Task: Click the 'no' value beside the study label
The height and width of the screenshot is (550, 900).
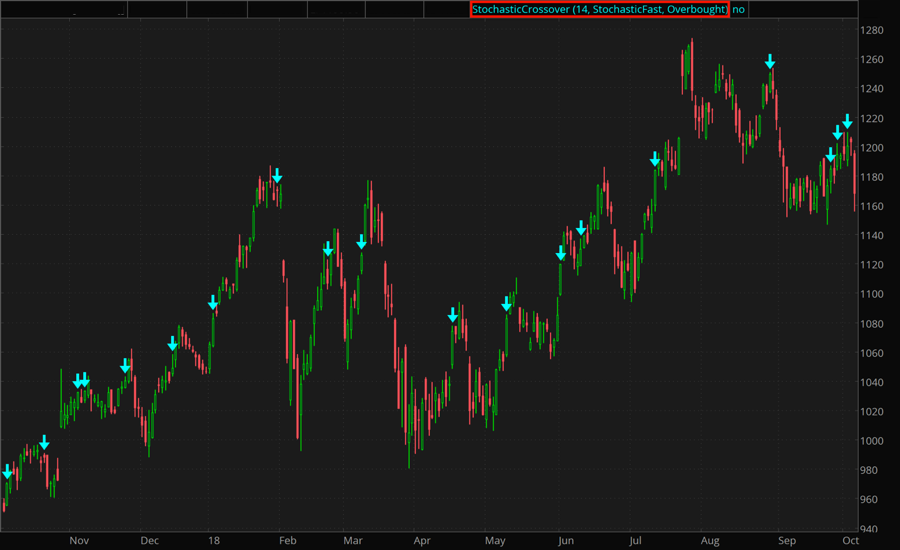Action: 739,9
